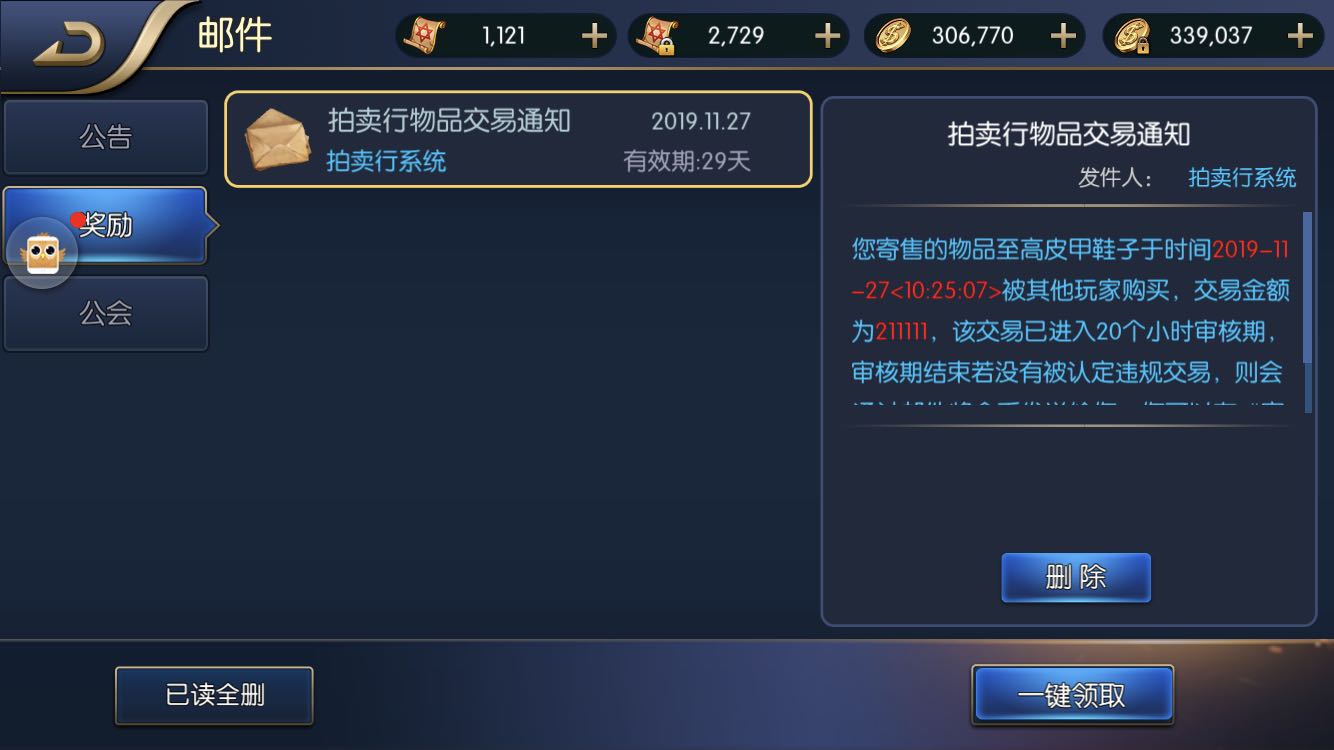
Task: Add more of the 1,121 scroll currency
Action: point(594,36)
